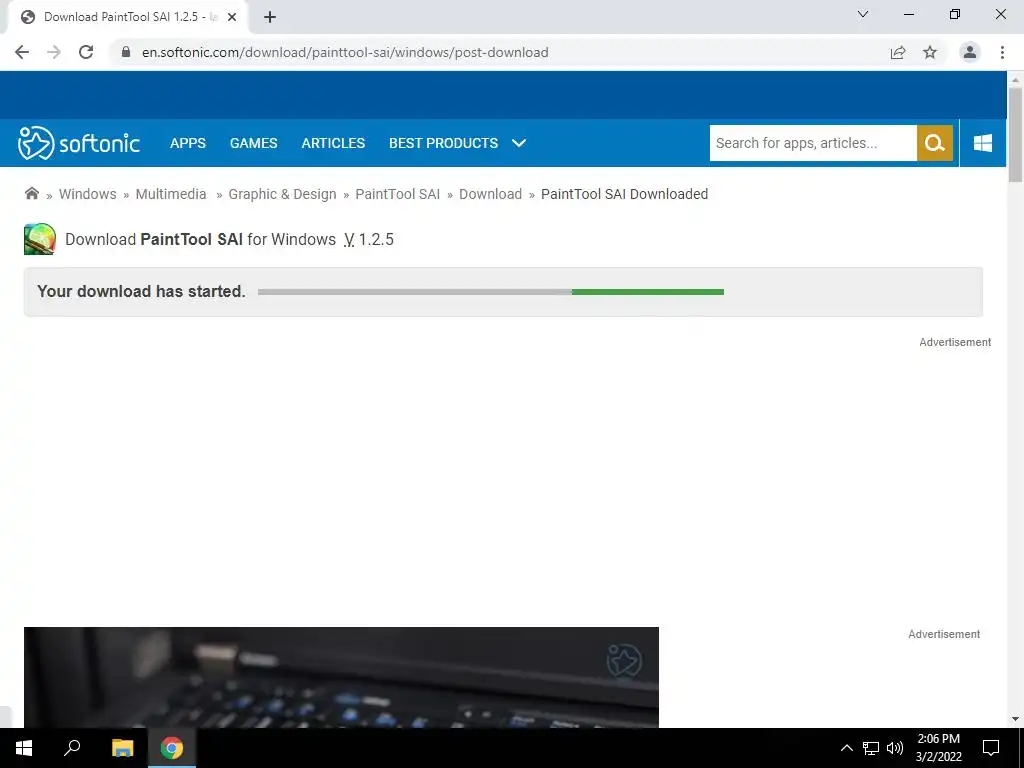Image resolution: width=1024 pixels, height=768 pixels.
Task: Click the Search for apps input field
Action: [813, 143]
